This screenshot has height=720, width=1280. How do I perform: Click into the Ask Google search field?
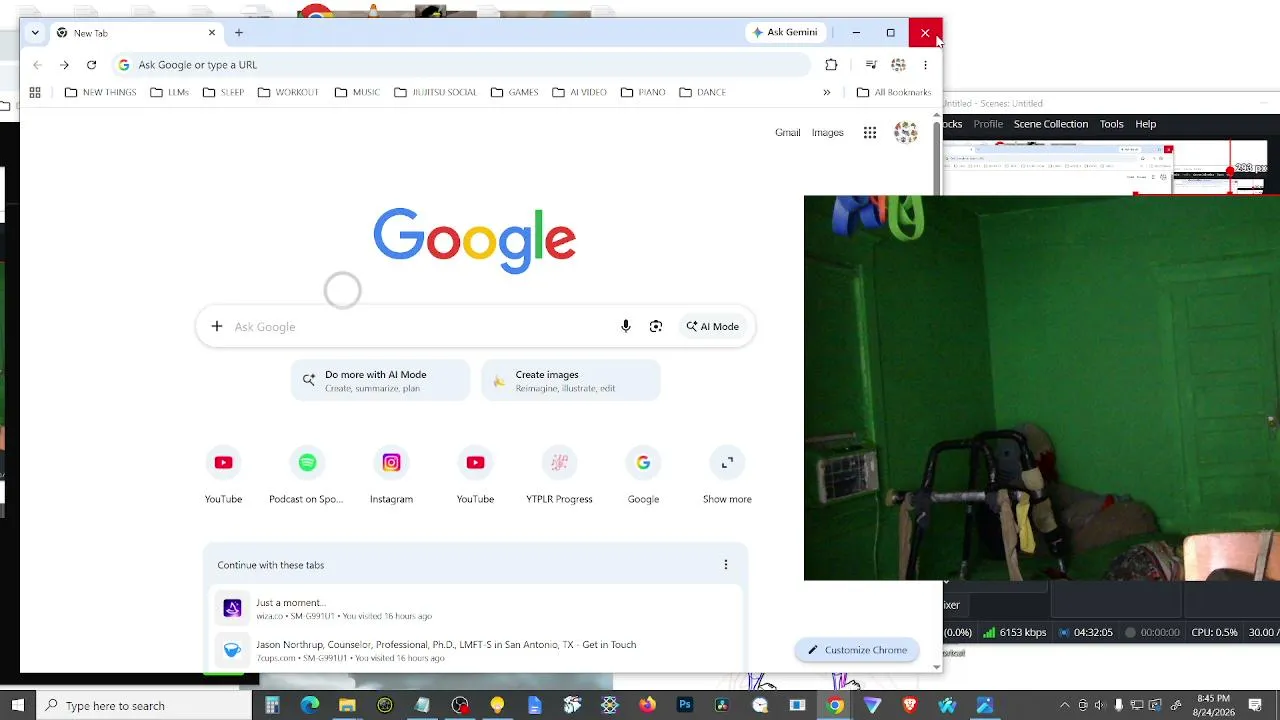tap(420, 327)
